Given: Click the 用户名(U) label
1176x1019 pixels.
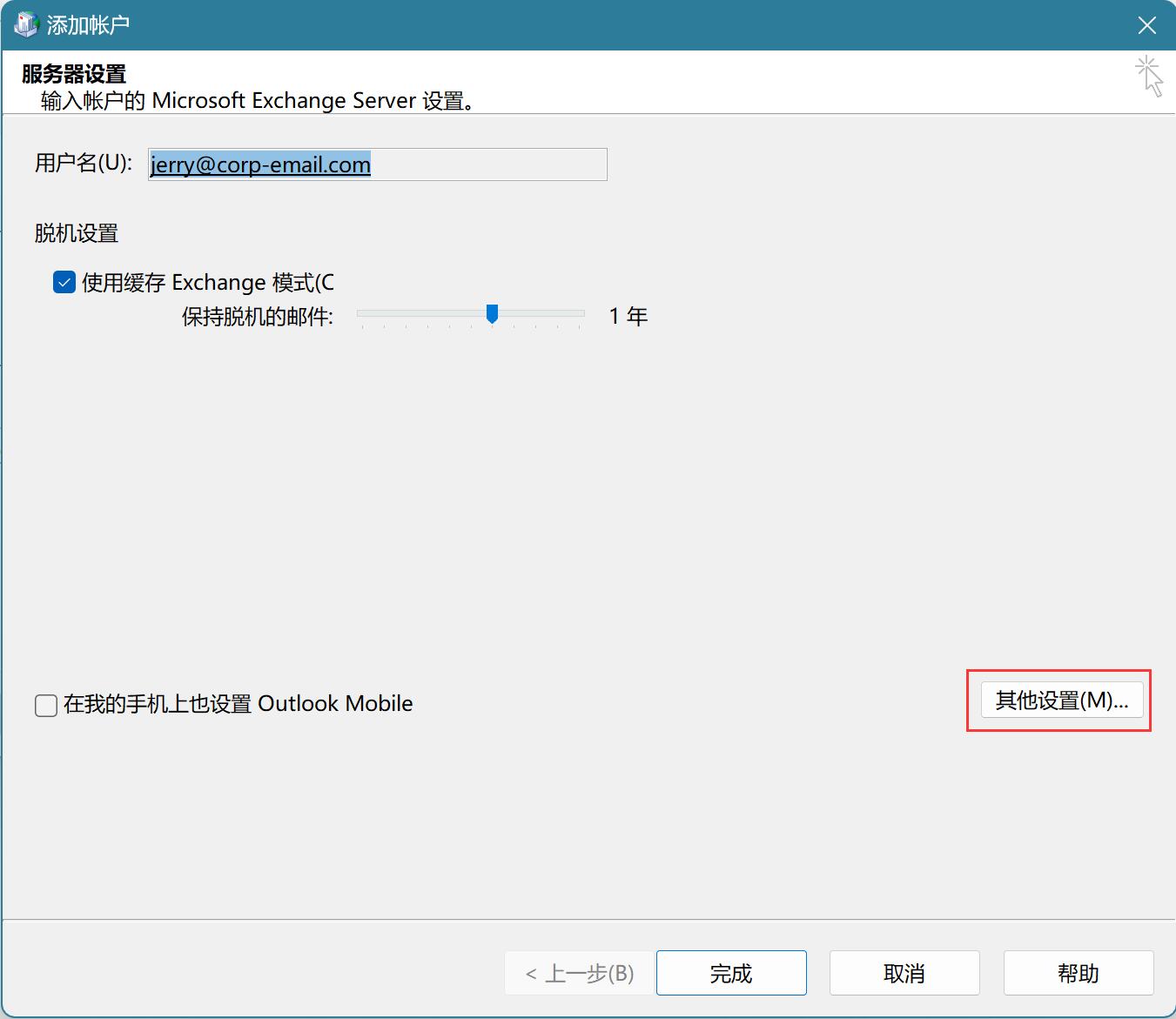Looking at the screenshot, I should [84, 164].
